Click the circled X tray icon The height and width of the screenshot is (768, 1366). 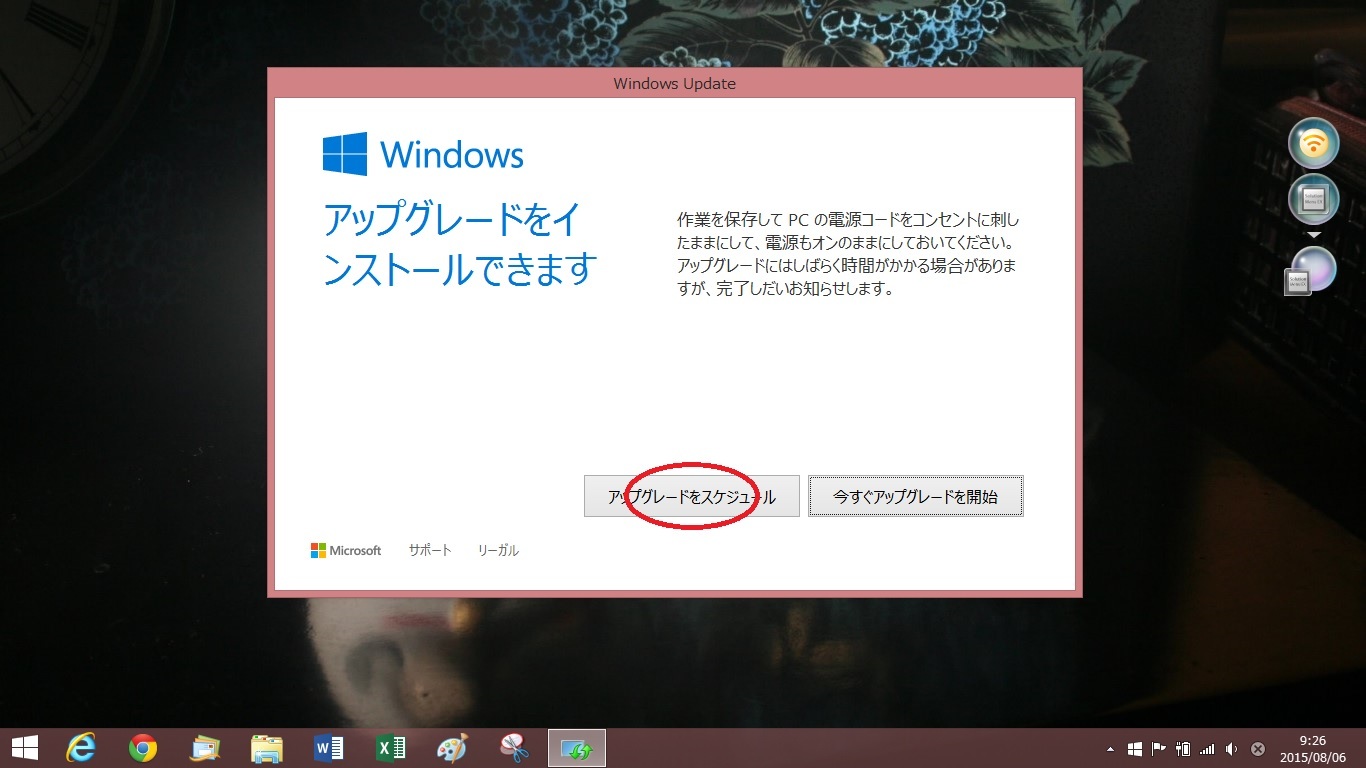(1258, 749)
